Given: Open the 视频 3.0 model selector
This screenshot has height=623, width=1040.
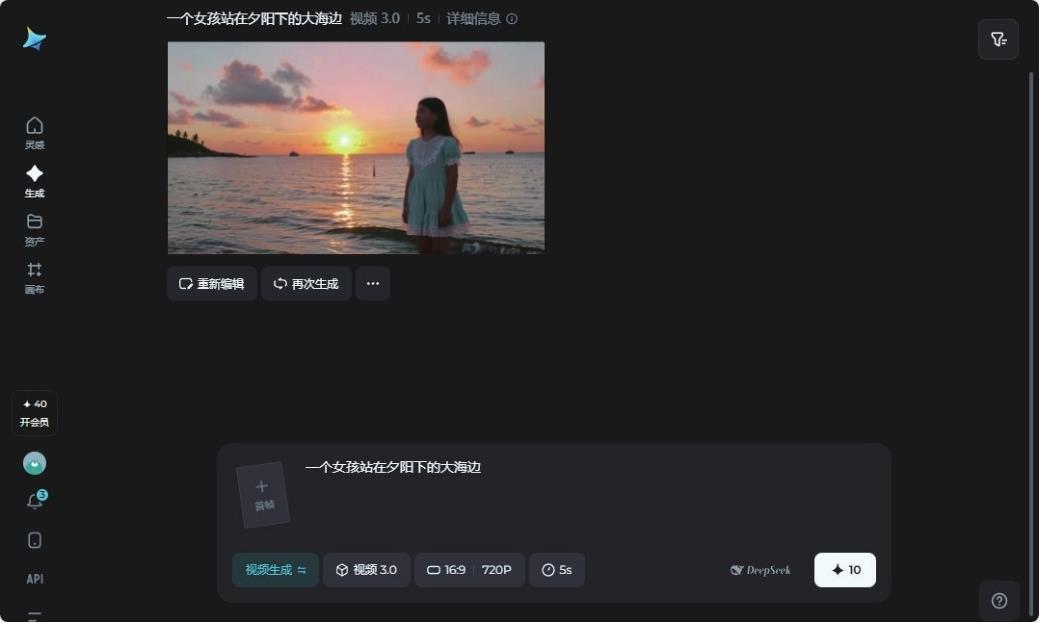Looking at the screenshot, I should click(367, 570).
